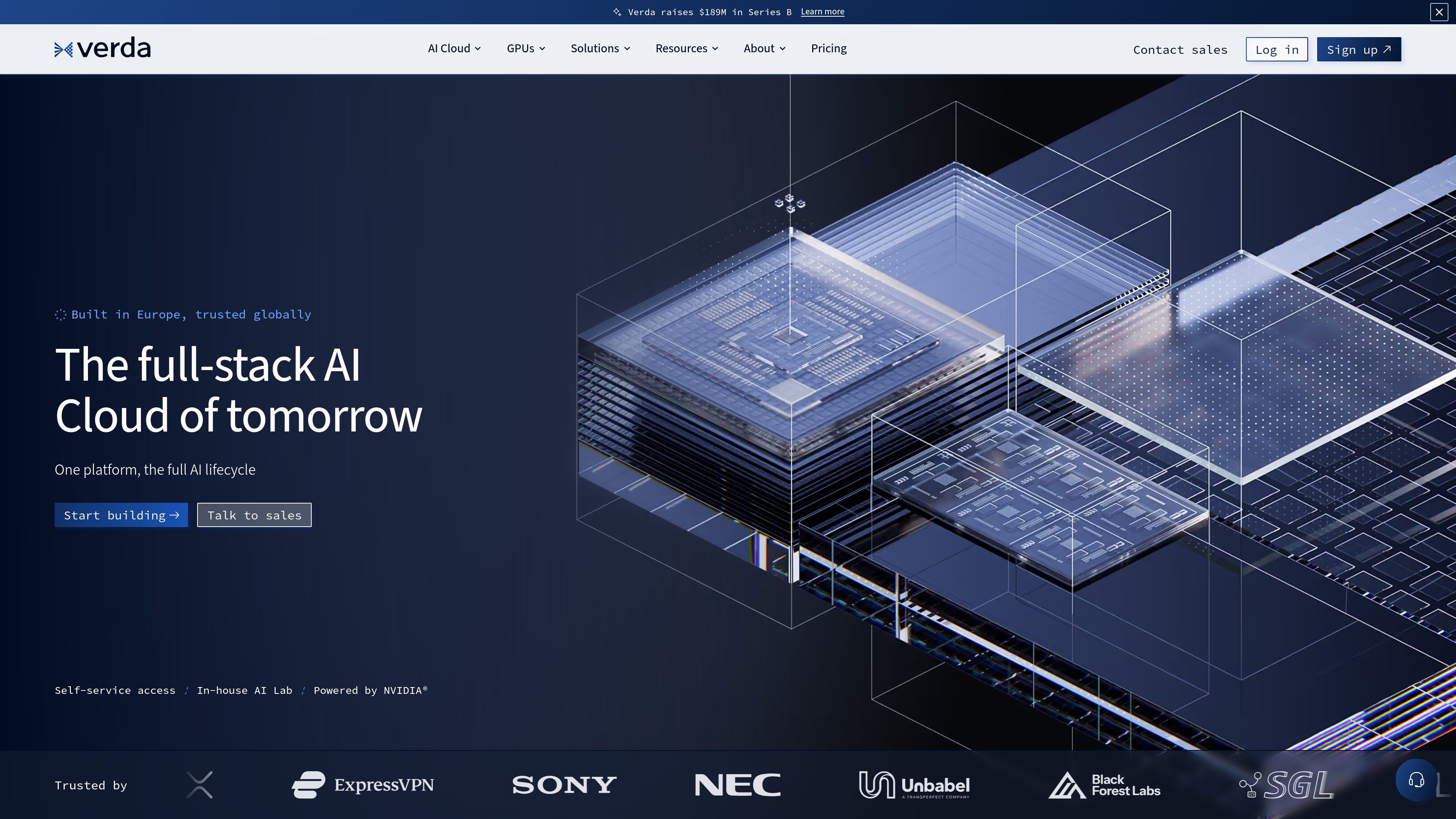This screenshot has width=1456, height=819.
Task: Click the Start building button
Action: pos(121,515)
